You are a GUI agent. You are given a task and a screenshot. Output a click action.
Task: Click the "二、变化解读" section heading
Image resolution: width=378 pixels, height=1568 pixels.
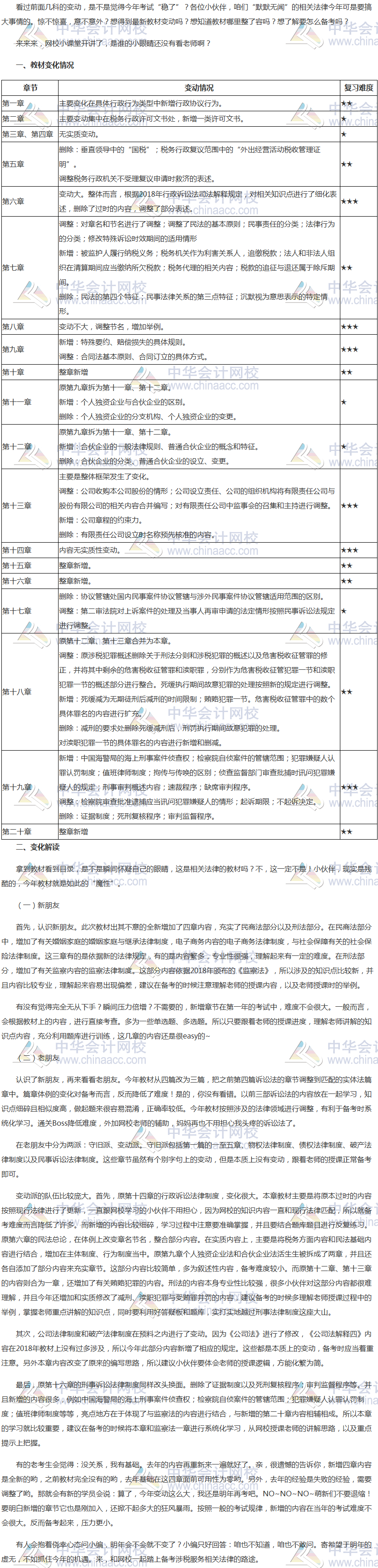(x=38, y=847)
